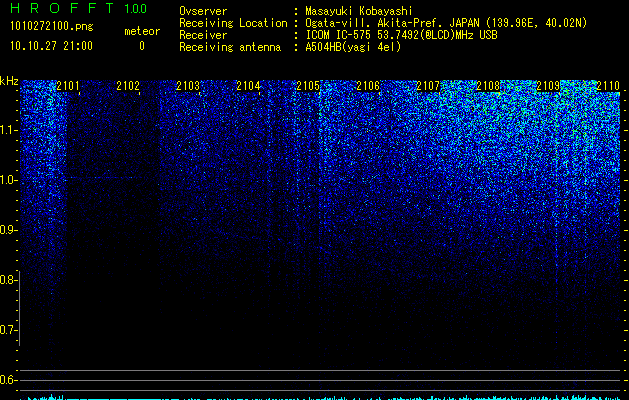
Task: Click the 2105 time marker
Action: 308,86
